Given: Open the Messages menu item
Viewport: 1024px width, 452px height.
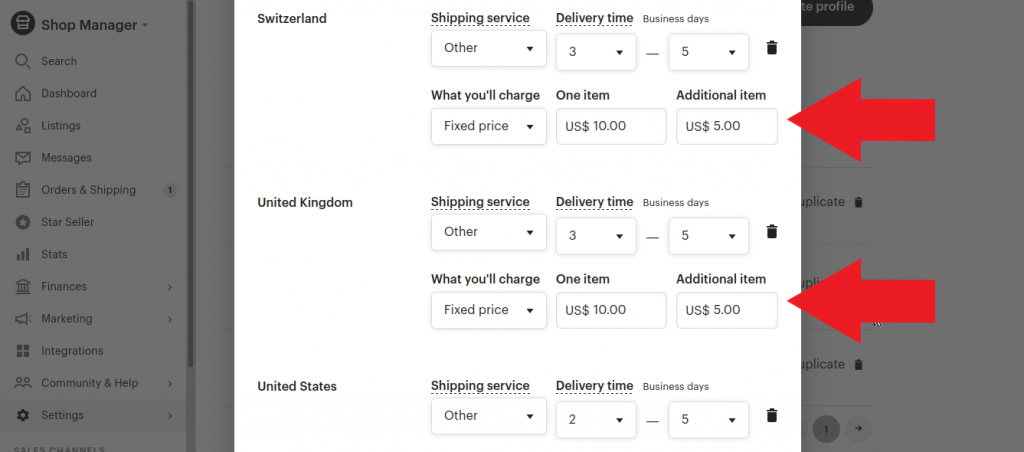Looking at the screenshot, I should click(x=66, y=158).
